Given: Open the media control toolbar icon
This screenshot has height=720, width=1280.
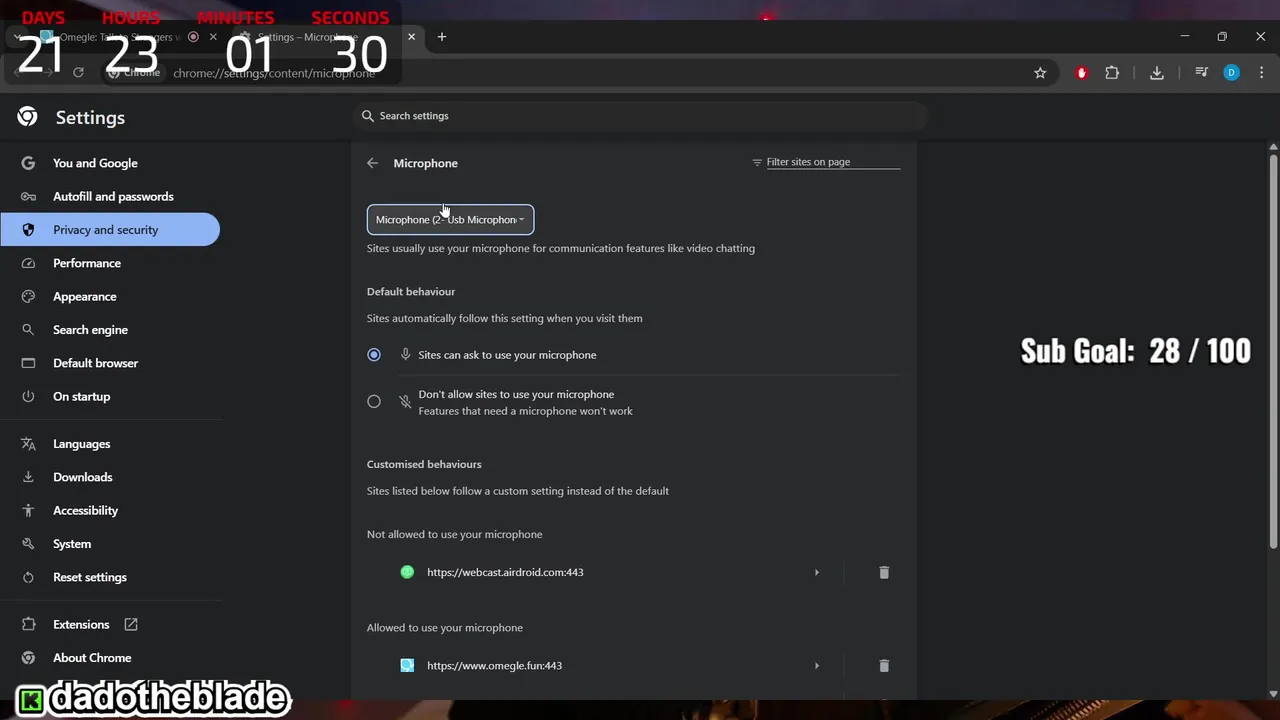Looking at the screenshot, I should click(1202, 73).
